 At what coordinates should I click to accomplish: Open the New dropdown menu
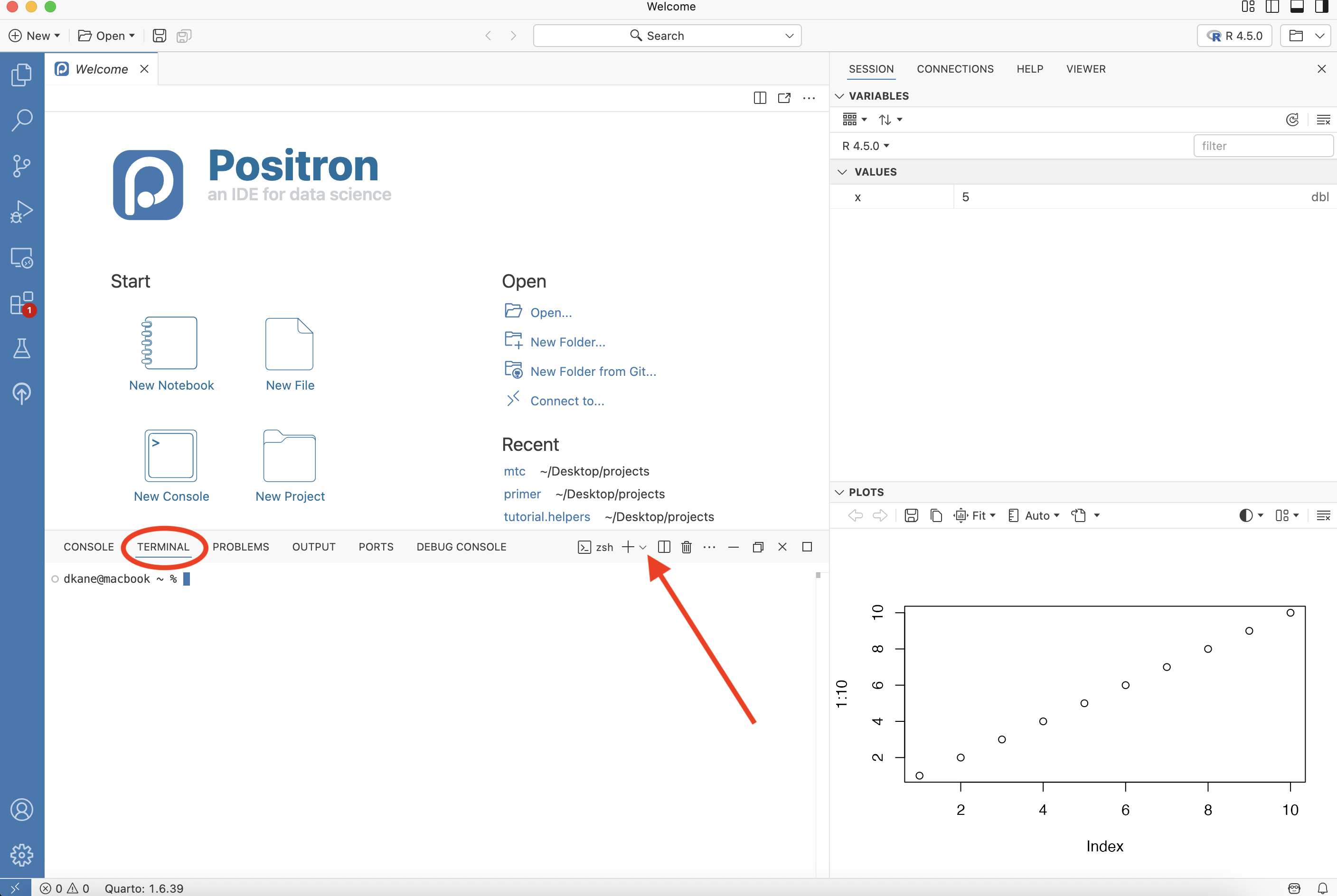(x=34, y=36)
